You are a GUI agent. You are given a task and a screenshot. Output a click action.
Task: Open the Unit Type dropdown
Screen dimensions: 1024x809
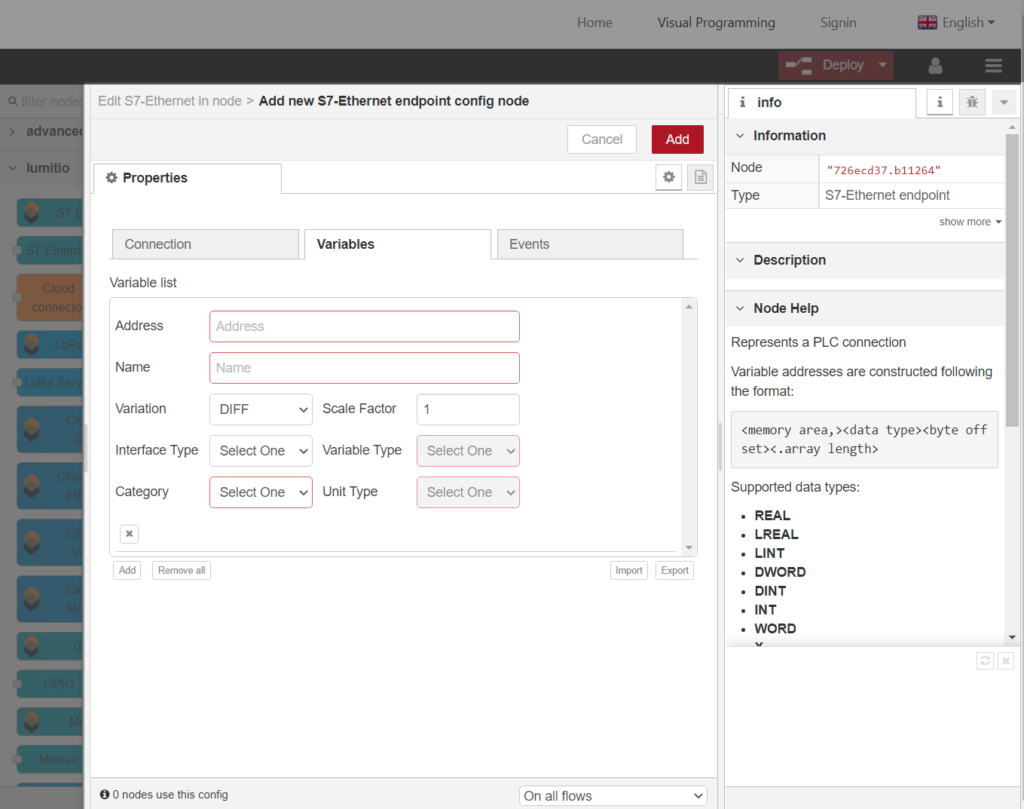click(x=468, y=492)
